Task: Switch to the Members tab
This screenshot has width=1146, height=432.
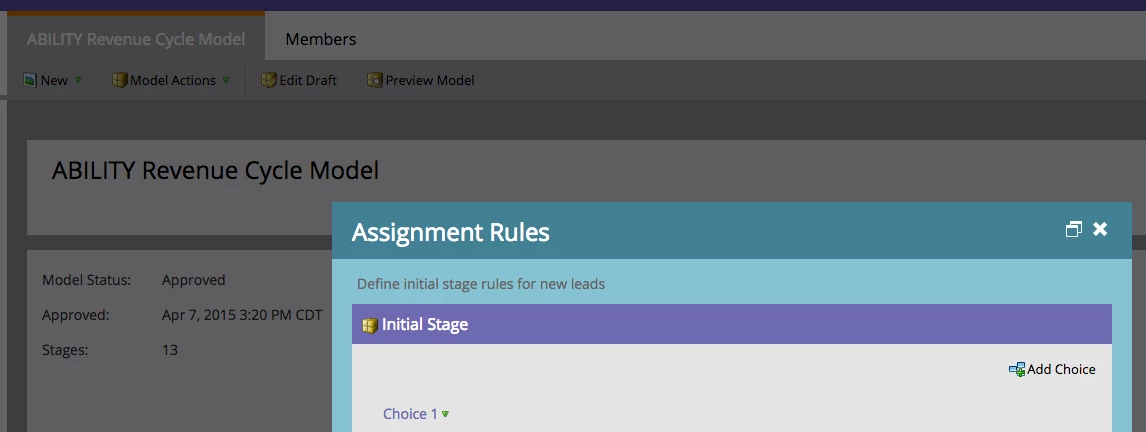Action: (x=320, y=39)
